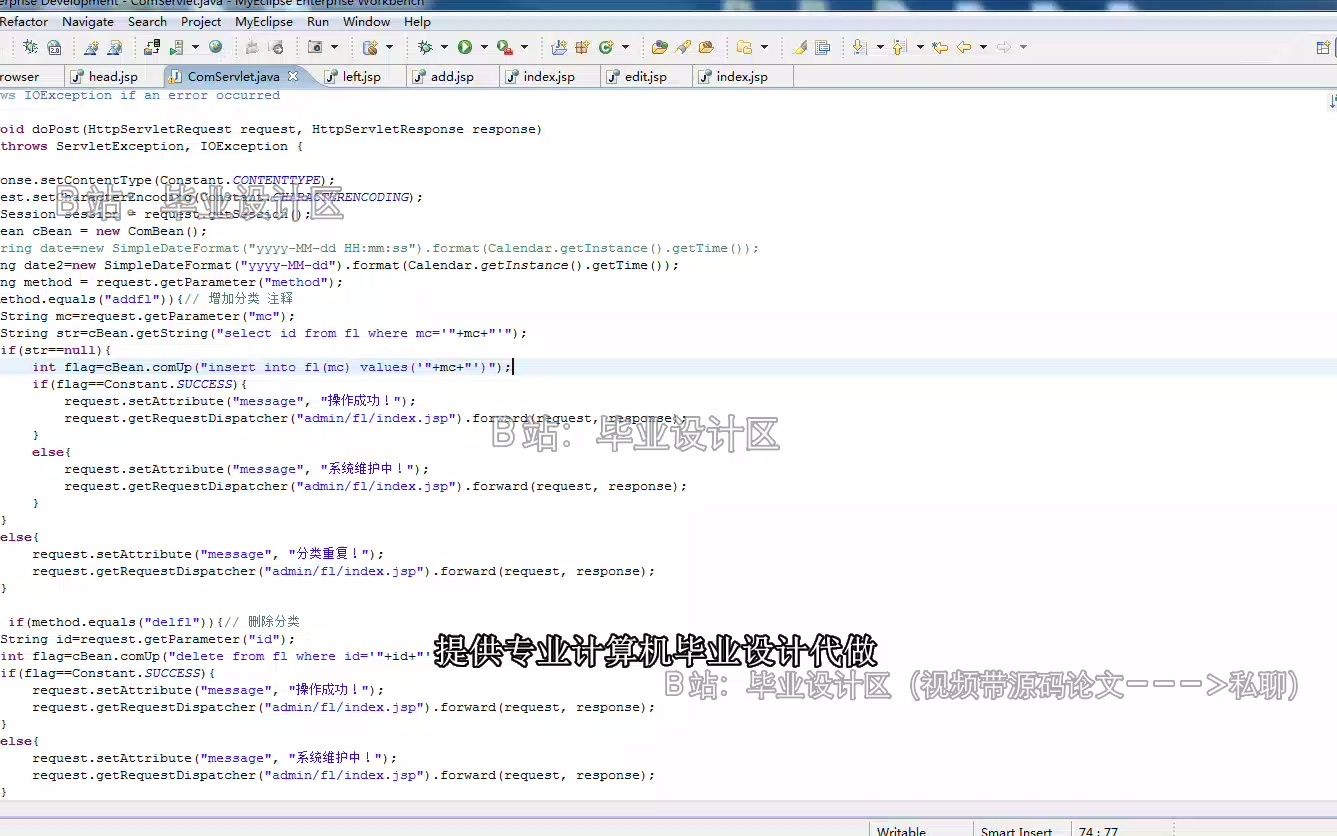Click the camera capture toolbar icon

(x=315, y=47)
